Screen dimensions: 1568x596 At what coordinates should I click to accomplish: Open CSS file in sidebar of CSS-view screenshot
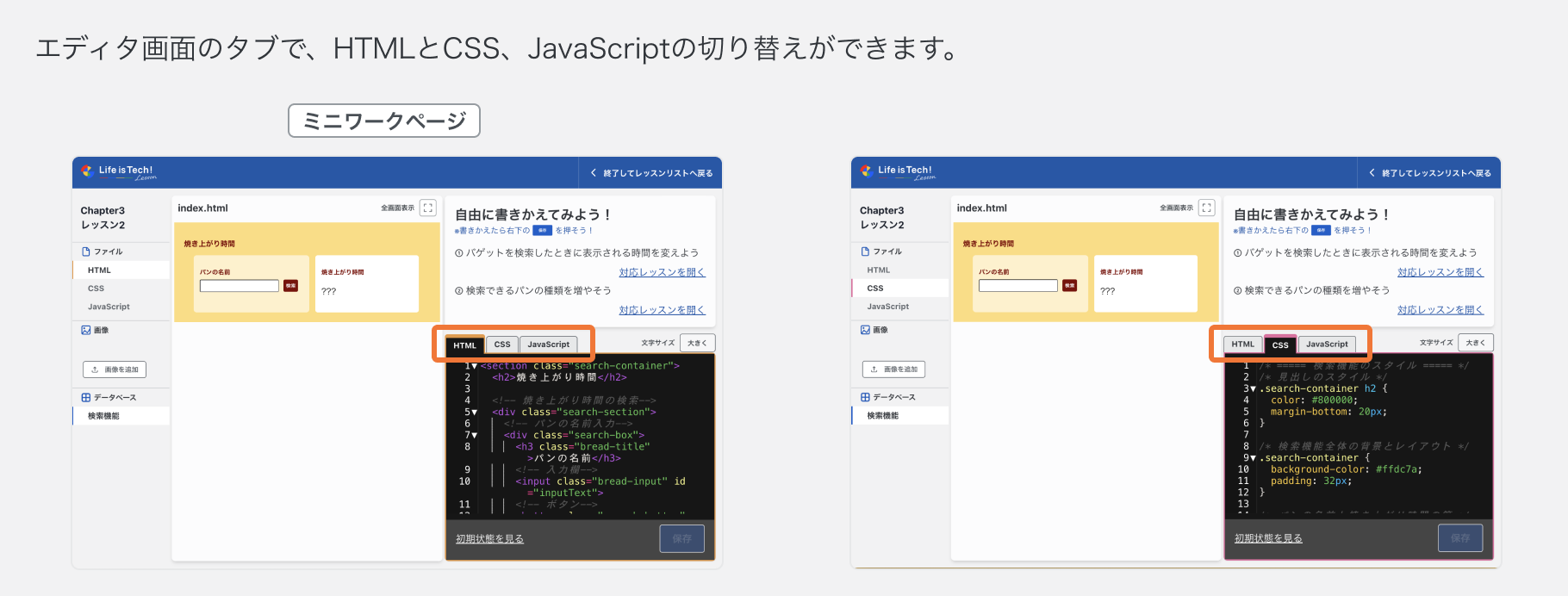coord(900,288)
